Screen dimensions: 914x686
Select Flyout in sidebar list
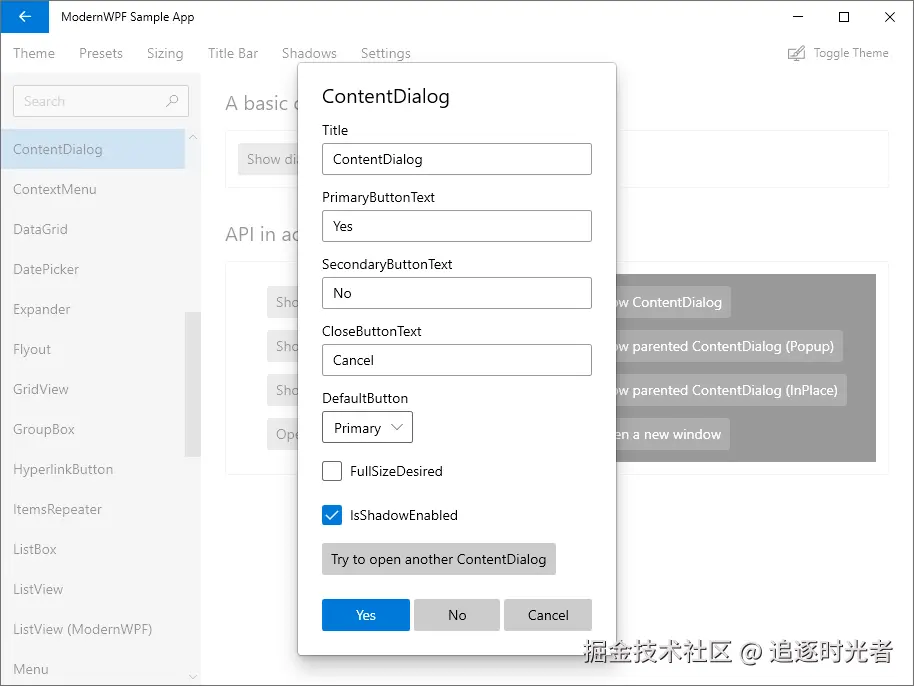[x=93, y=349]
